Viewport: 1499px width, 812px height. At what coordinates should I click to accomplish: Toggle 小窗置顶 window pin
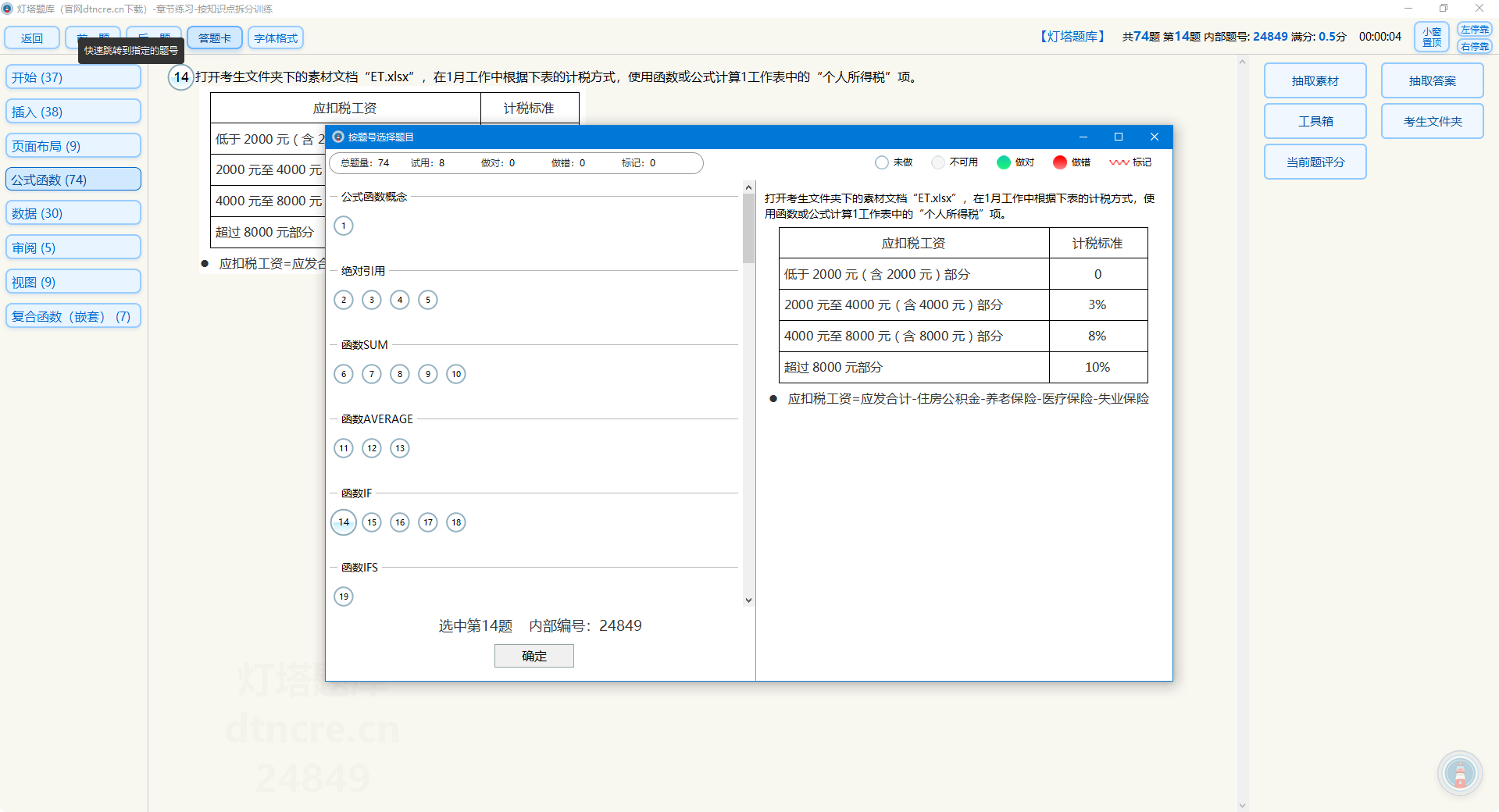(1432, 37)
